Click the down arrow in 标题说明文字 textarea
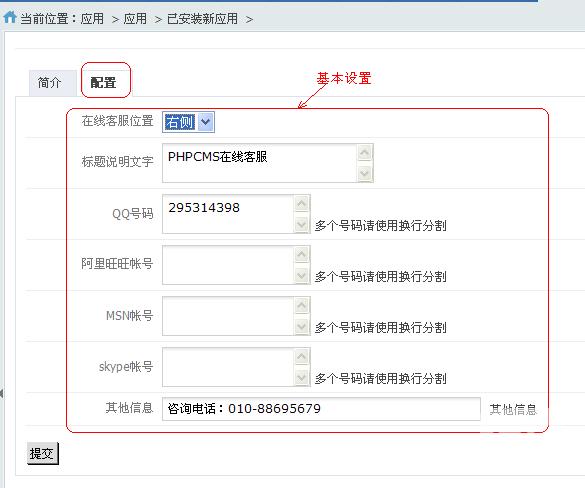This screenshot has height=488, width=585. point(365,173)
